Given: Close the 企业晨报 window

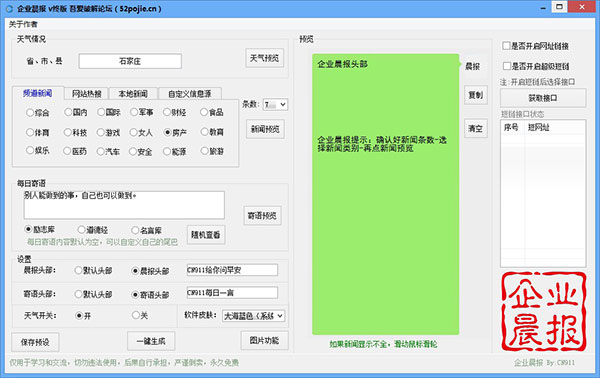Looking at the screenshot, I should pos(582,7).
